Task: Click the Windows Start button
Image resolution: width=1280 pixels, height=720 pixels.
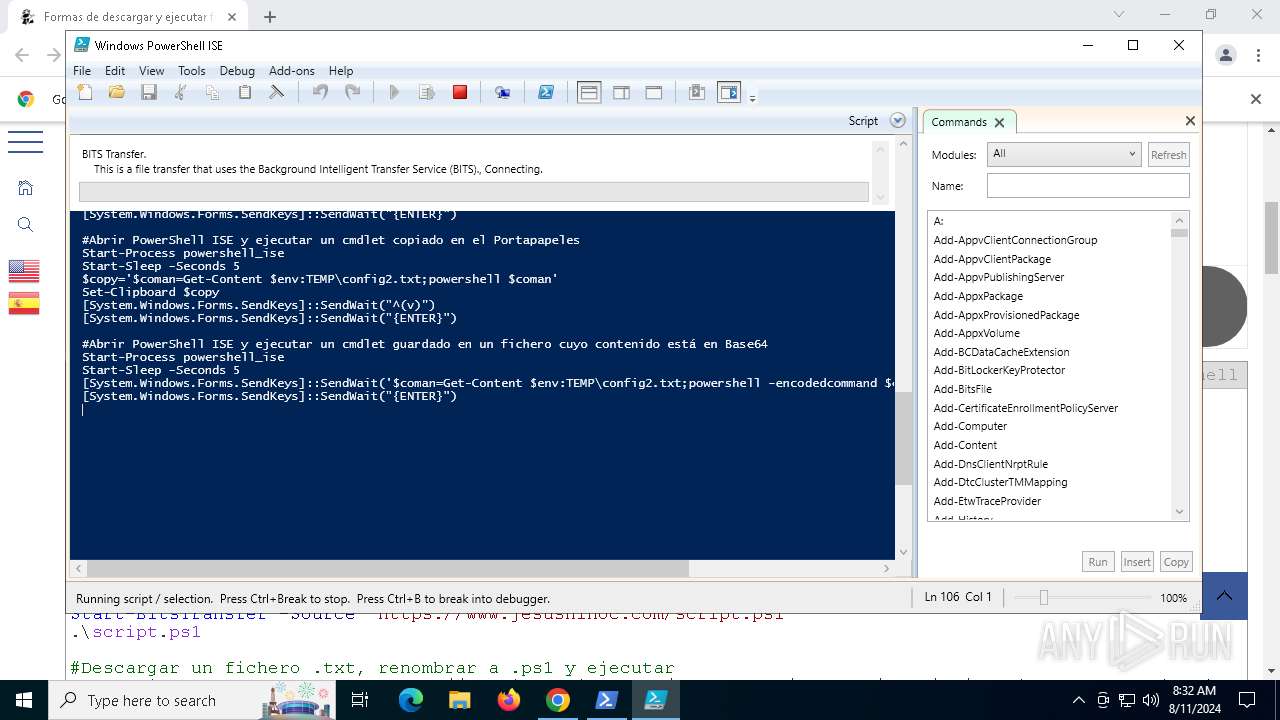Action: point(24,700)
